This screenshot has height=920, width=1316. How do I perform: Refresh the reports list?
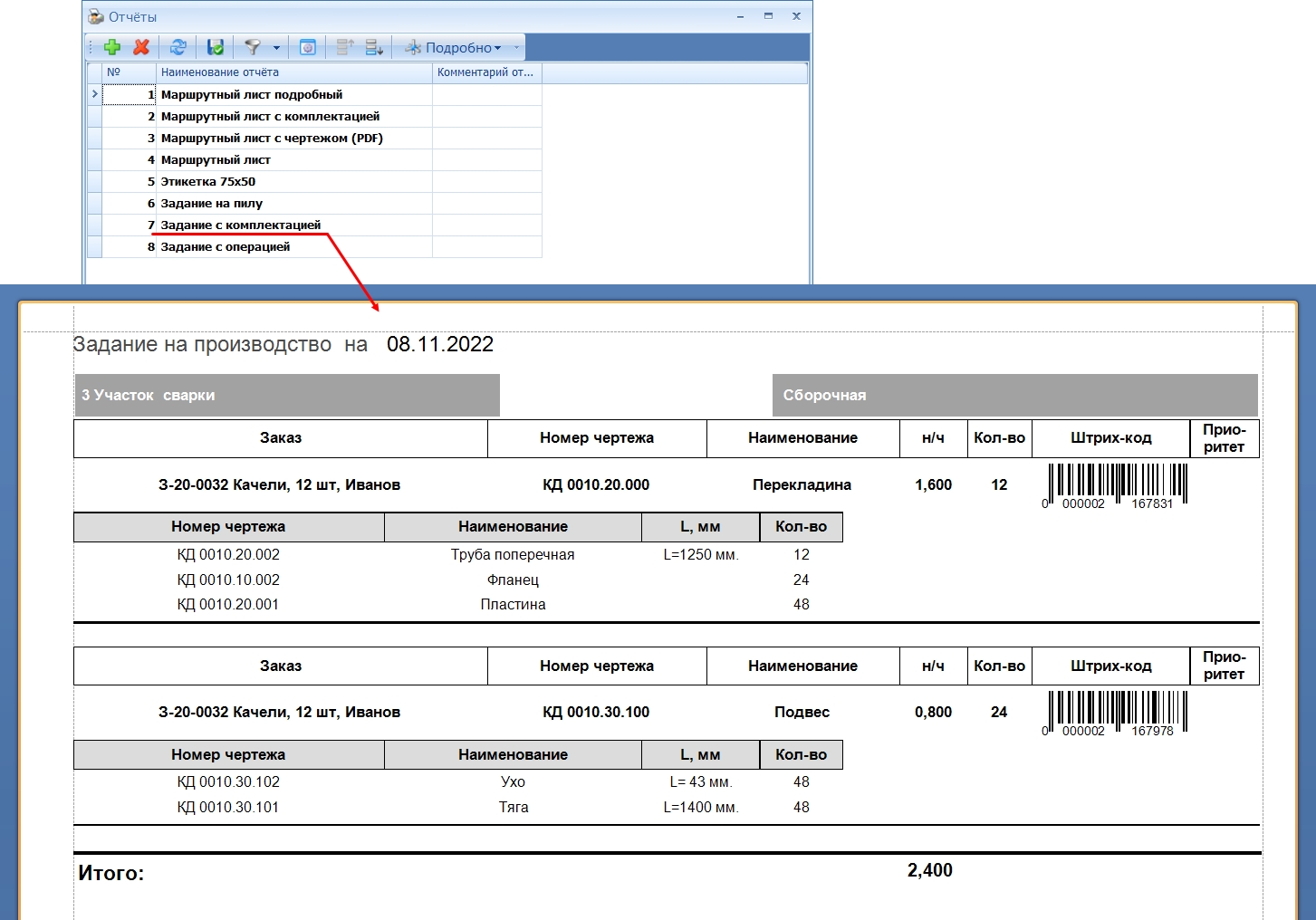pyautogui.click(x=178, y=47)
